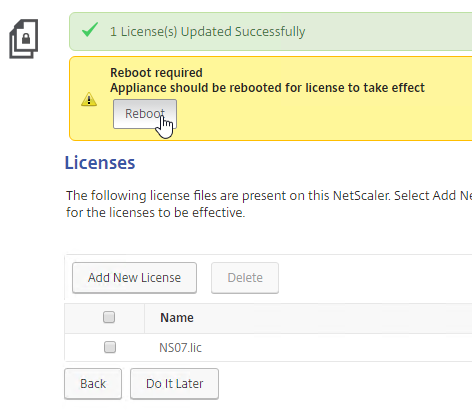
Task: Click the greyed-out Delete button
Action: coord(245,278)
